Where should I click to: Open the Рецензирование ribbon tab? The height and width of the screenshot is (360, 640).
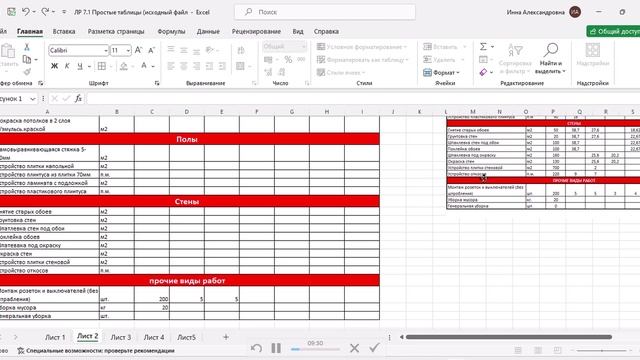(256, 31)
